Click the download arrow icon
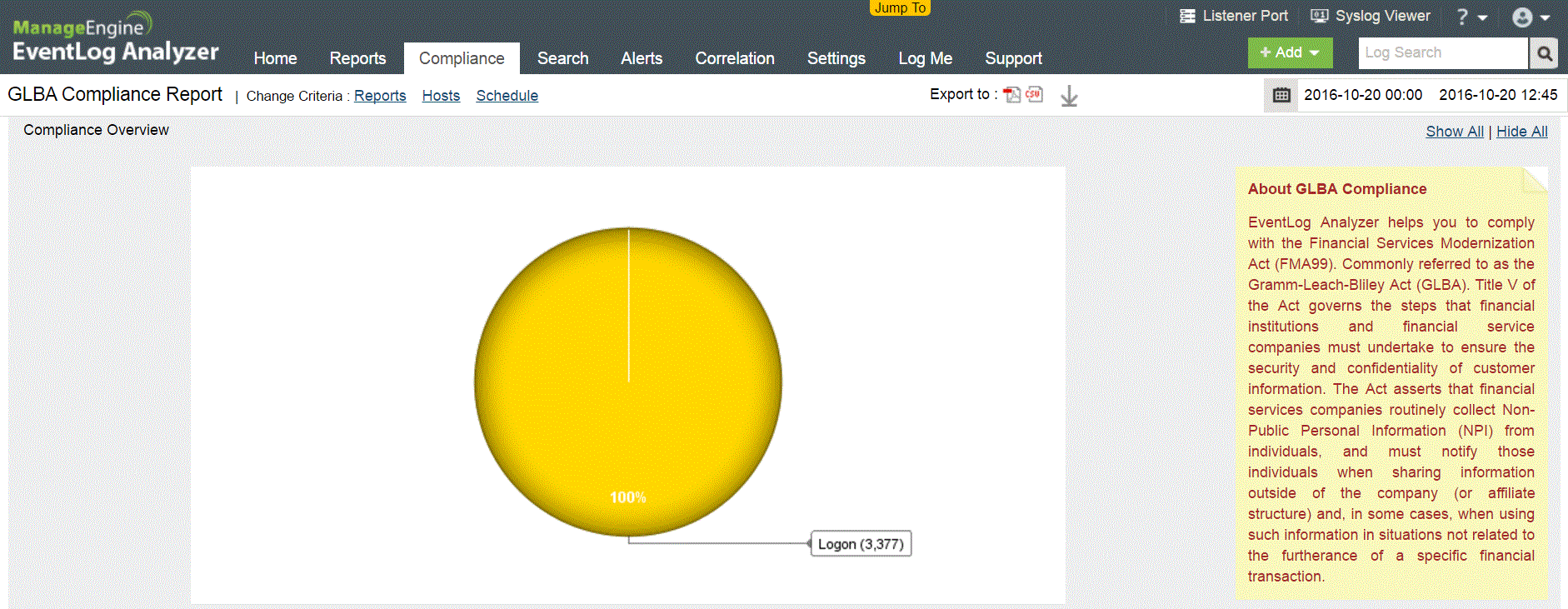 [x=1069, y=97]
